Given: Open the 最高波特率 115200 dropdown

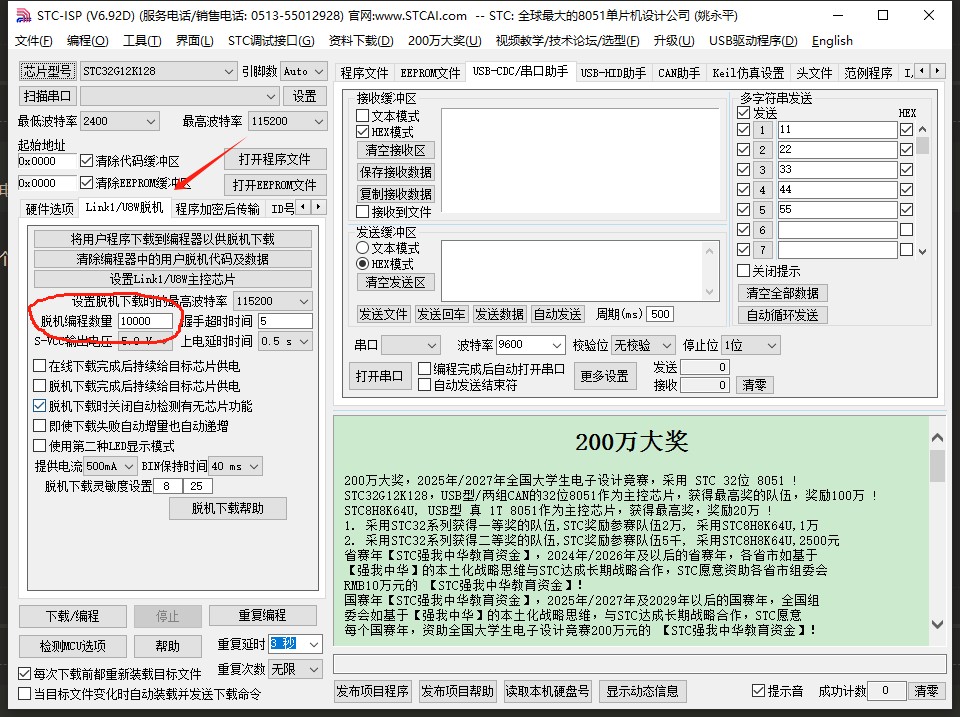Looking at the screenshot, I should pyautogui.click(x=287, y=121).
